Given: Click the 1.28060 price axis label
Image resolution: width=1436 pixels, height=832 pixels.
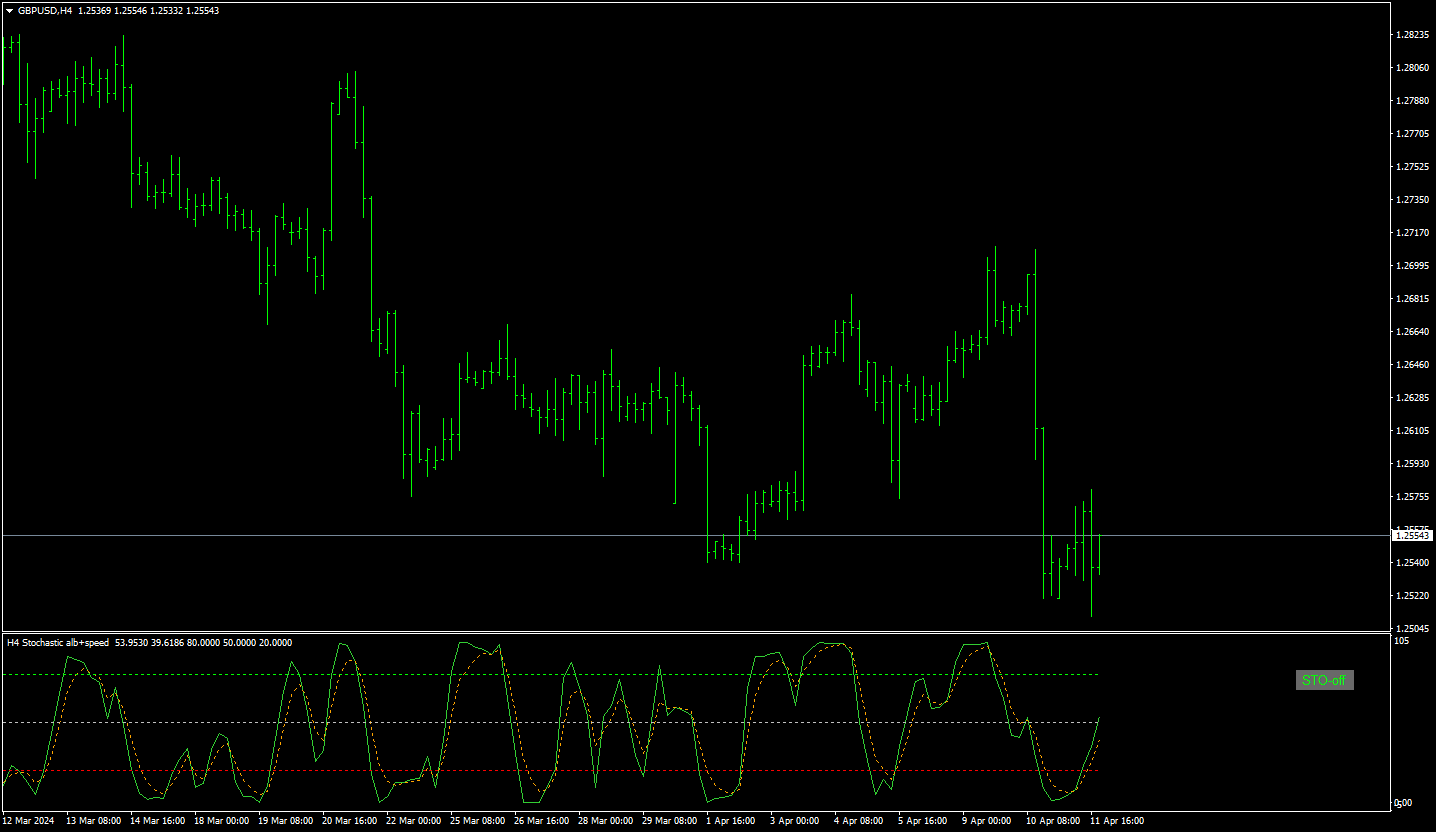Looking at the screenshot, I should (1413, 68).
